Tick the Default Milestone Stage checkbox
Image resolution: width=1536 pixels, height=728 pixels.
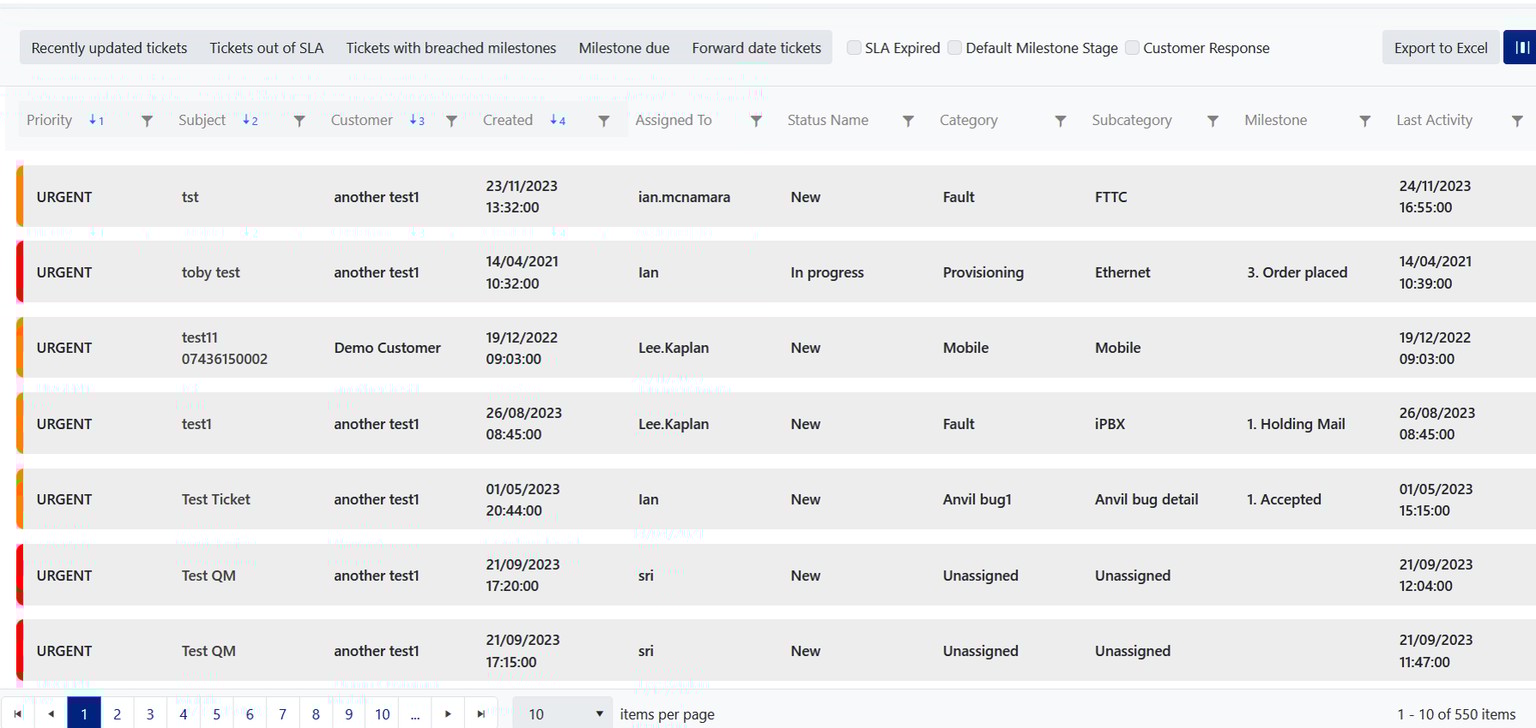(955, 48)
